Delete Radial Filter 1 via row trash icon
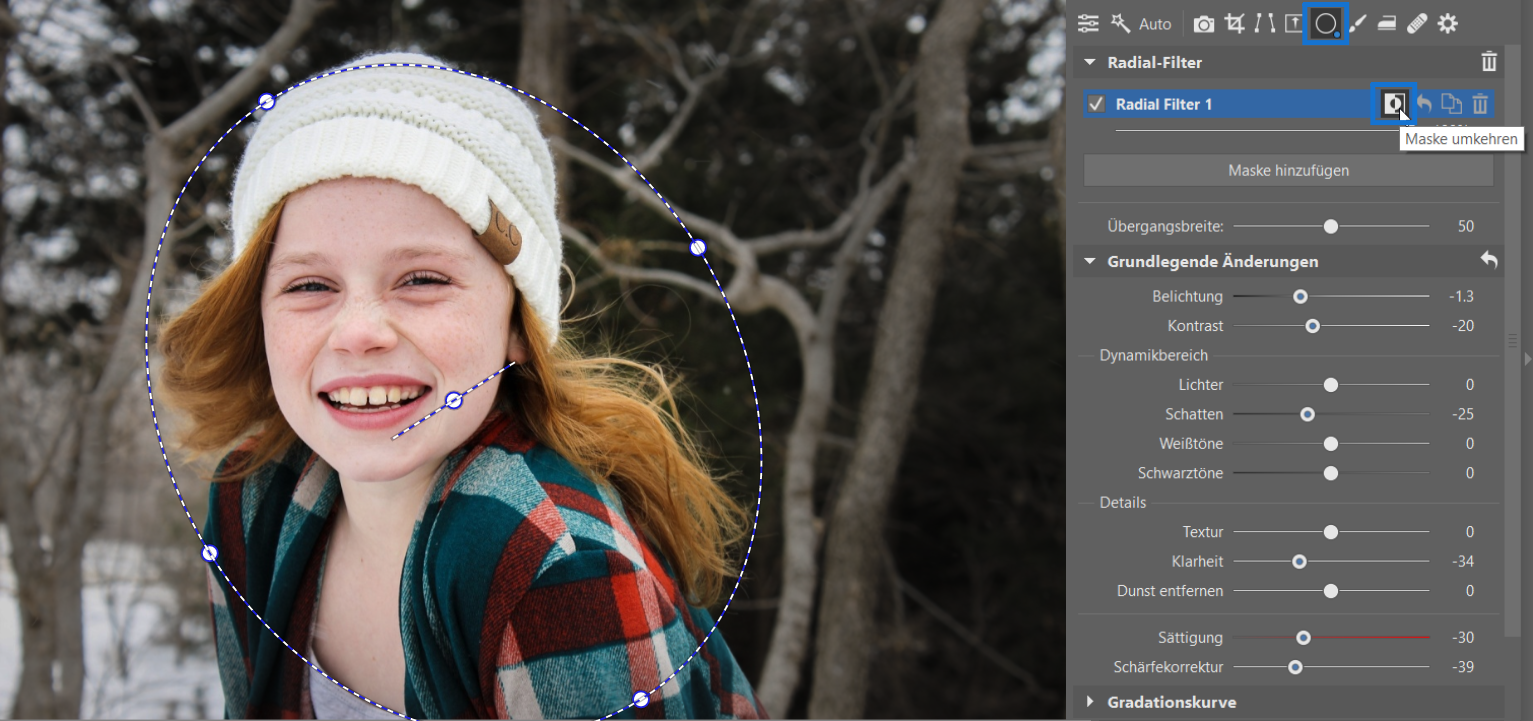The width and height of the screenshot is (1533, 721). click(x=1481, y=103)
